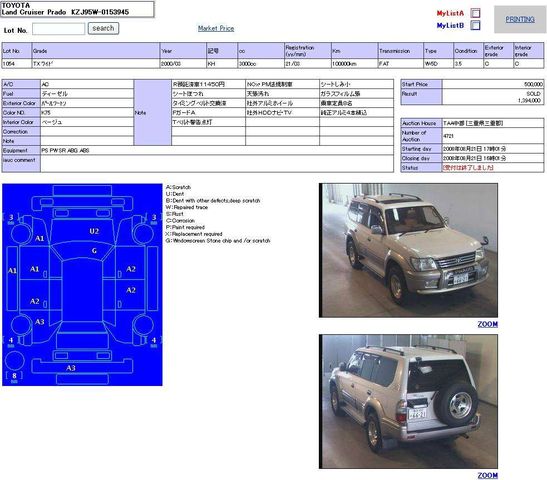Click equipment text PS PW SR ABG ABS
Viewport: 547px width, 480px height.
[x=65, y=150]
